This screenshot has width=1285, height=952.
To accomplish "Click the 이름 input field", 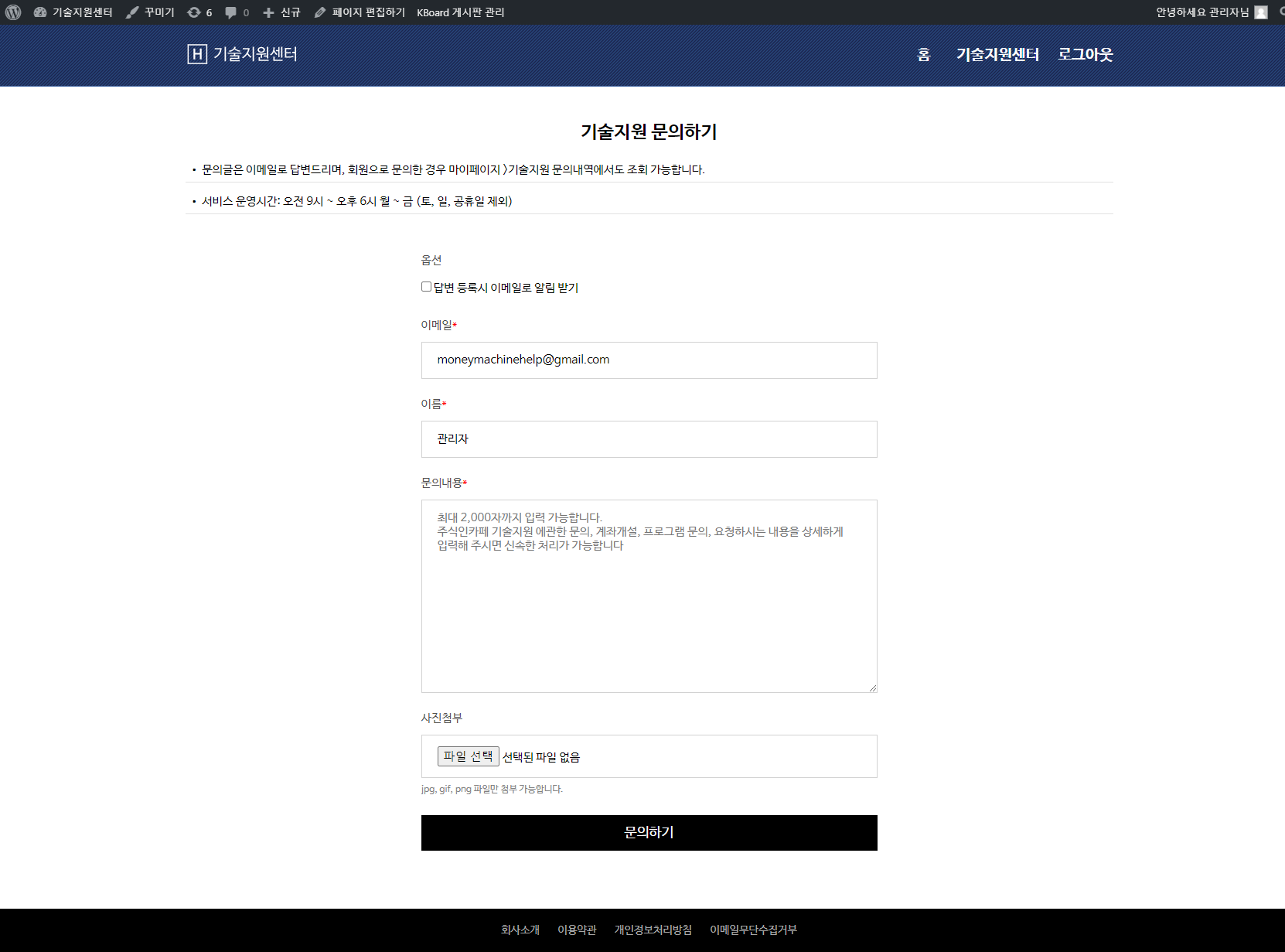I will tap(649, 439).
